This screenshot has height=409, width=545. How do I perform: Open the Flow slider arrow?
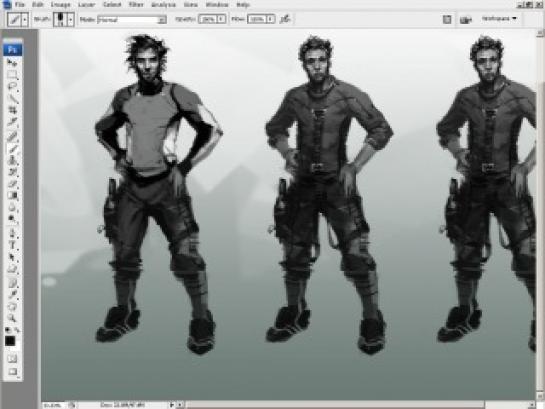[270, 19]
